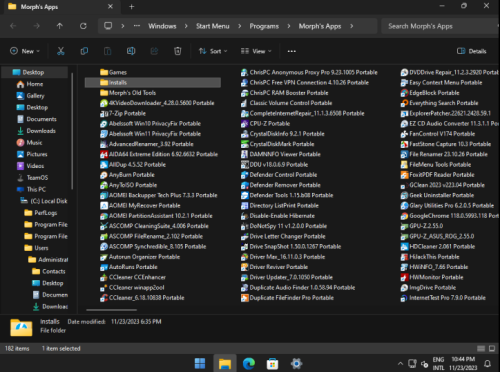Select 4KVideoDownloader Portable shortcut
500x372 pixels.
click(x=157, y=103)
